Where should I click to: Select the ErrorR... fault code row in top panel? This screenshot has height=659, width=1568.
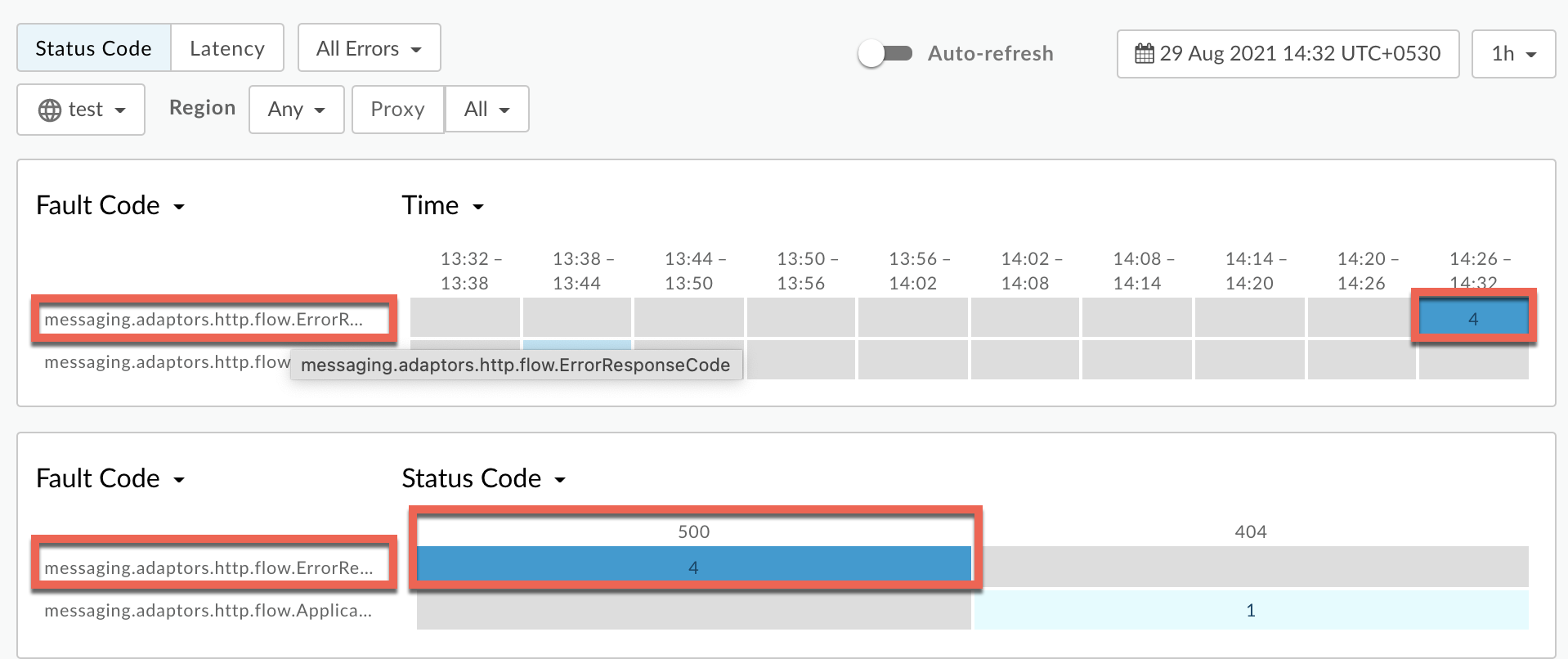pos(204,320)
